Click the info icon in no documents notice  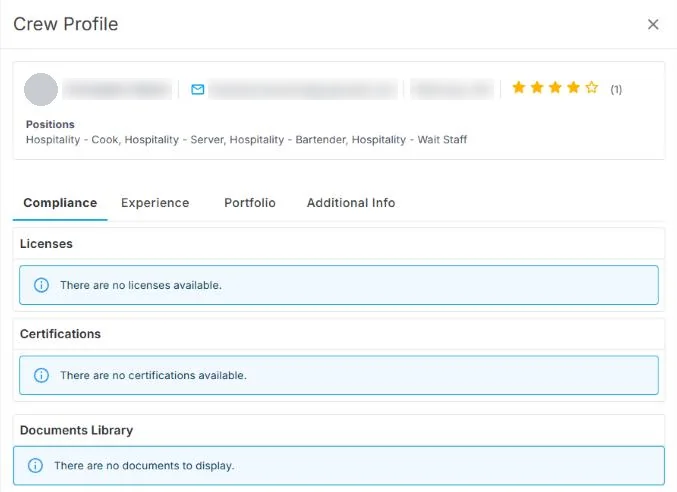(x=35, y=465)
